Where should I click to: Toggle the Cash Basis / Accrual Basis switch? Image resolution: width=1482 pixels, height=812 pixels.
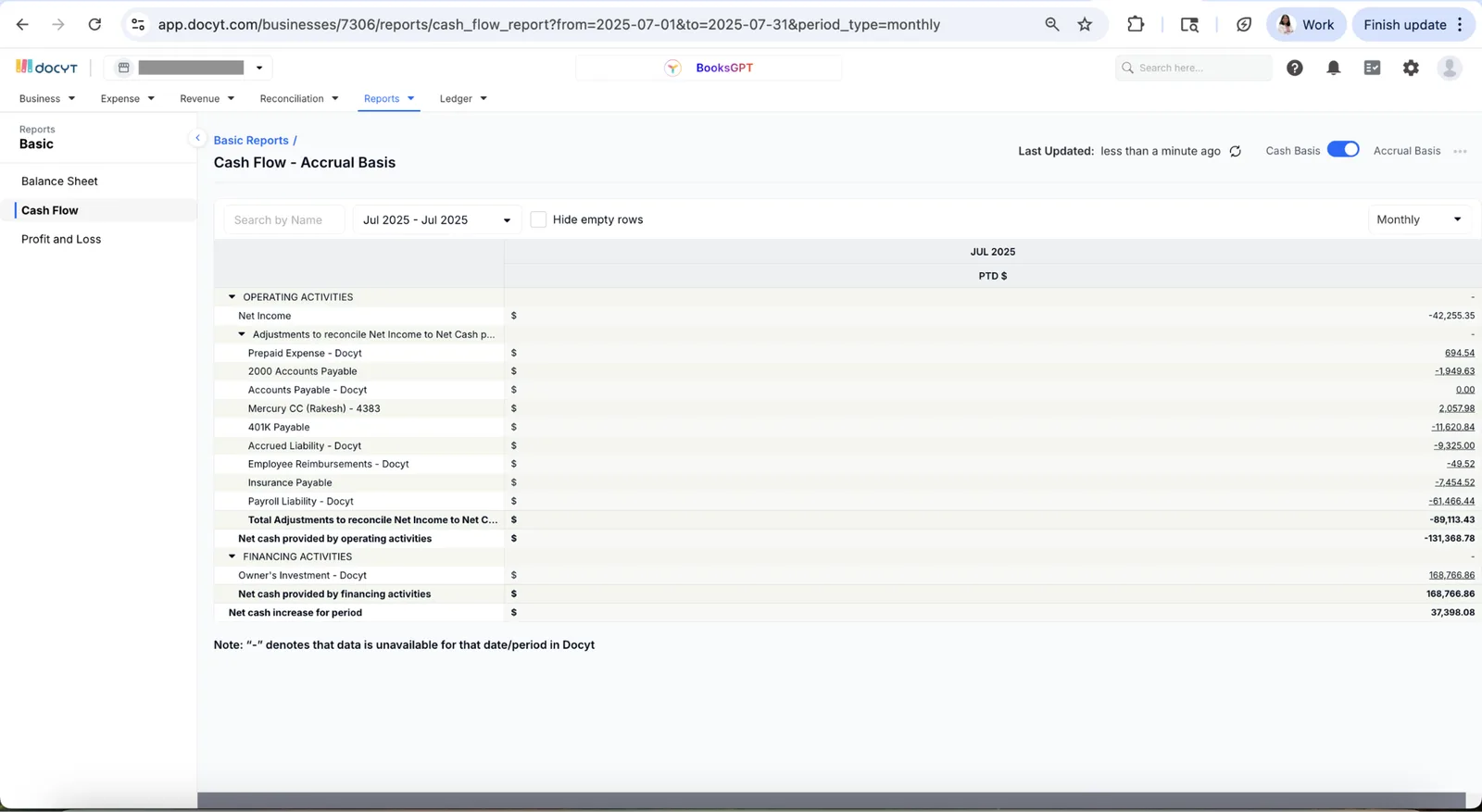pos(1343,150)
